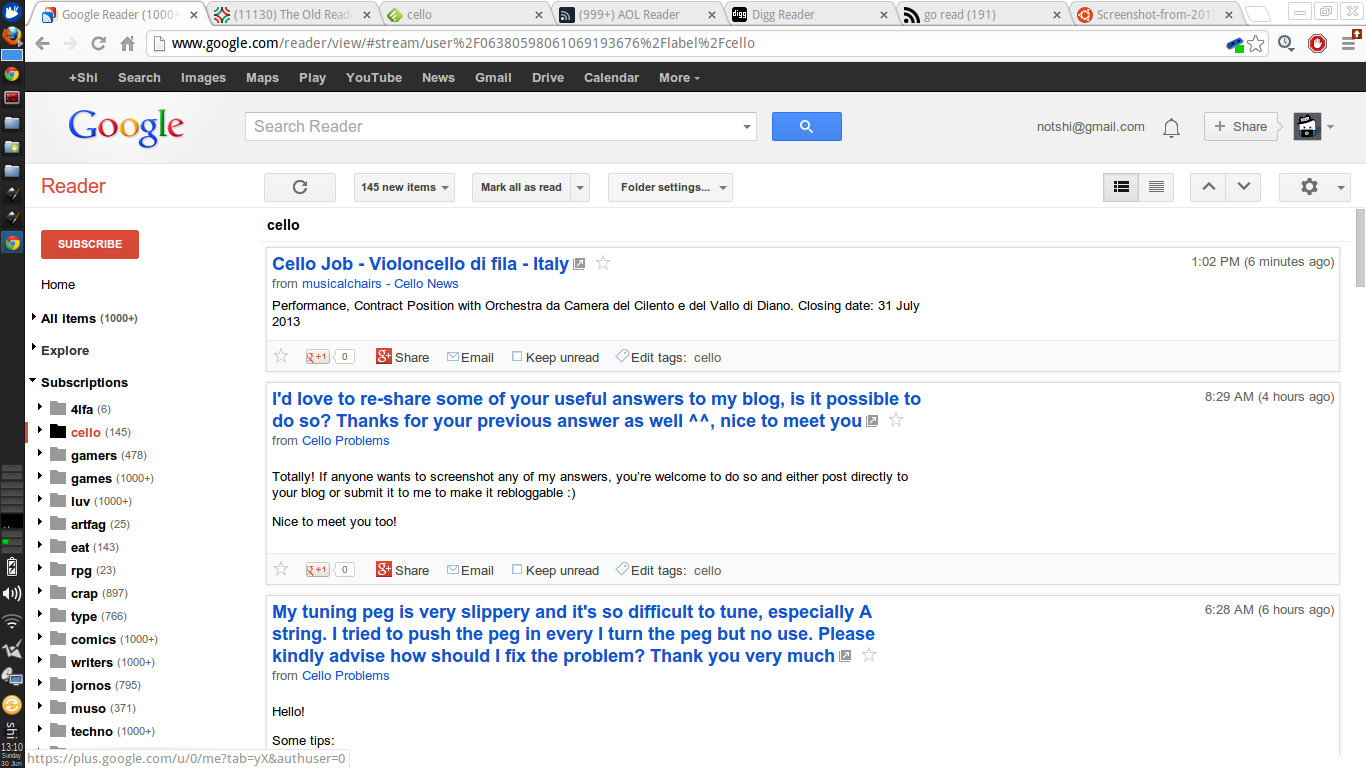Image resolution: width=1366 pixels, height=768 pixels.
Task: Reload the page in Chrome toolbar
Action: point(98,43)
